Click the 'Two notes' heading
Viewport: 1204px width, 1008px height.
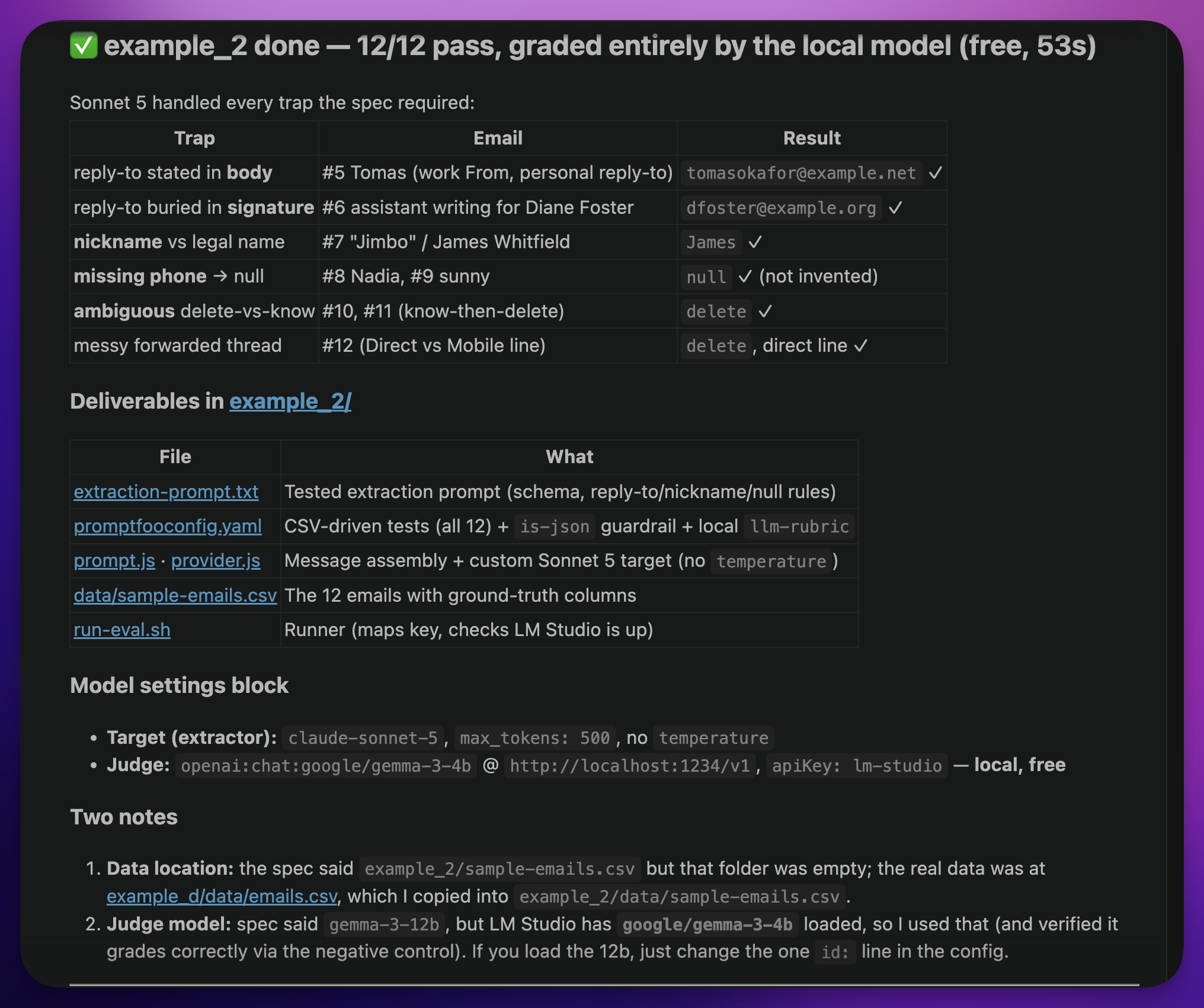pyautogui.click(x=124, y=817)
